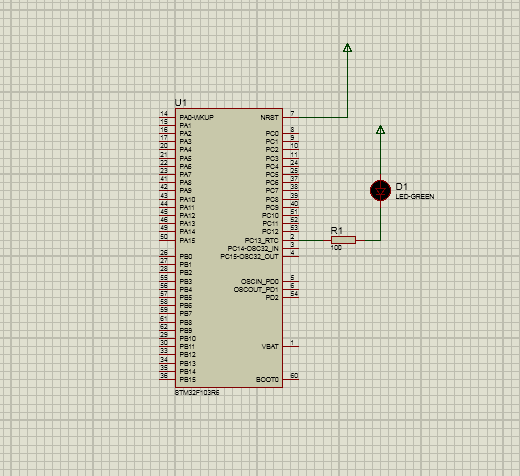Click the PD2 pin 54
This screenshot has width=520, height=476.
coord(291,297)
